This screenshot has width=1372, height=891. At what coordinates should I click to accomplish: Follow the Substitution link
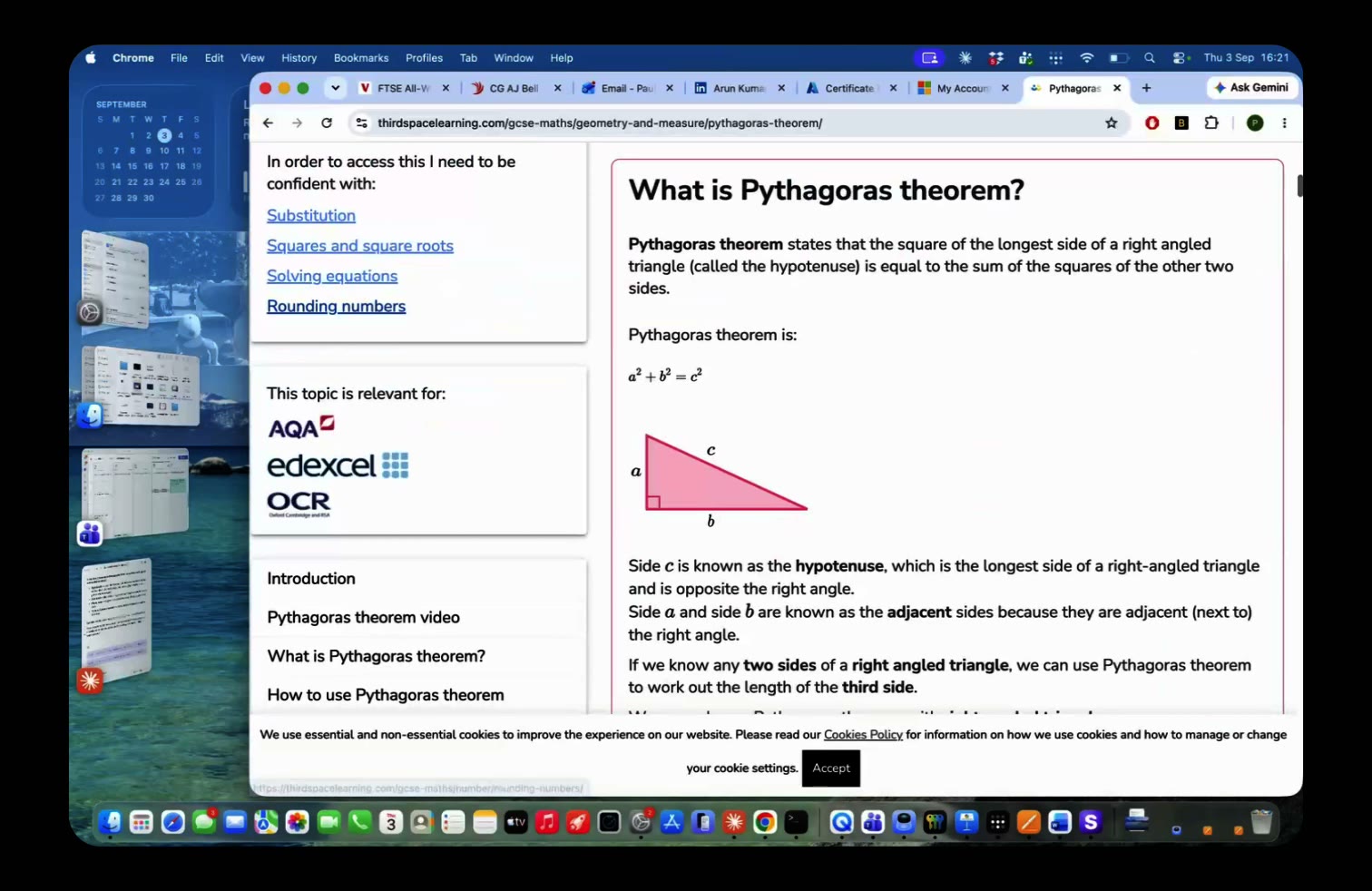[311, 216]
